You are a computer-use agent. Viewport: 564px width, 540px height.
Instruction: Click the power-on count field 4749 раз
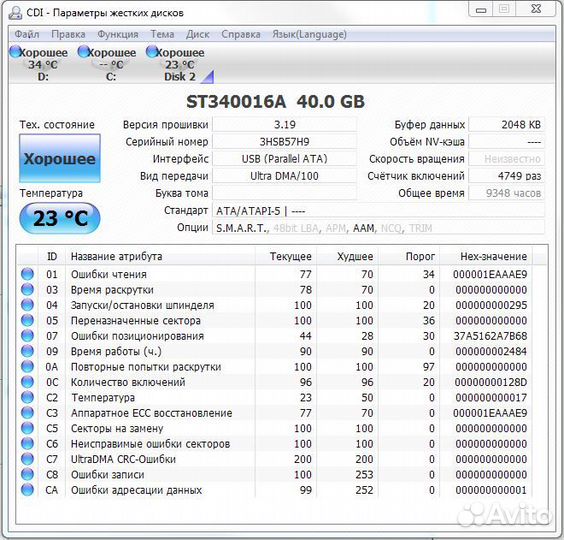(x=506, y=176)
